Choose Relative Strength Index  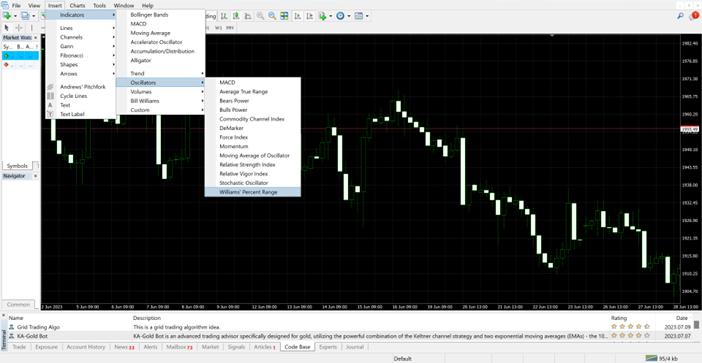pyautogui.click(x=253, y=165)
